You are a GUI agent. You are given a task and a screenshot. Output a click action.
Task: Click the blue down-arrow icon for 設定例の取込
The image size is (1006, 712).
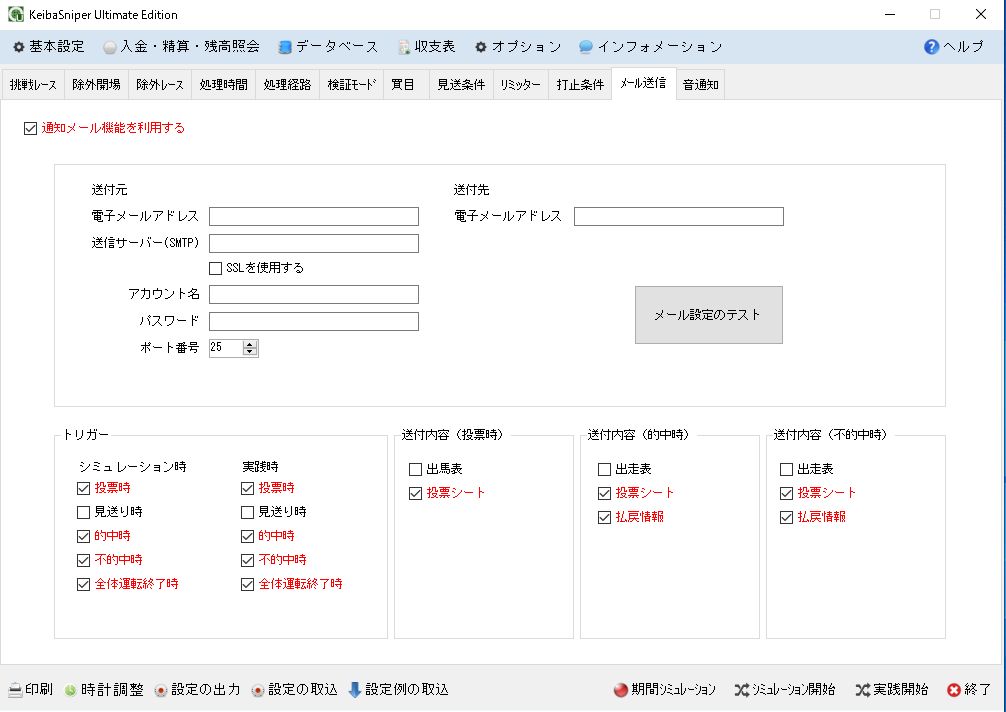point(355,690)
